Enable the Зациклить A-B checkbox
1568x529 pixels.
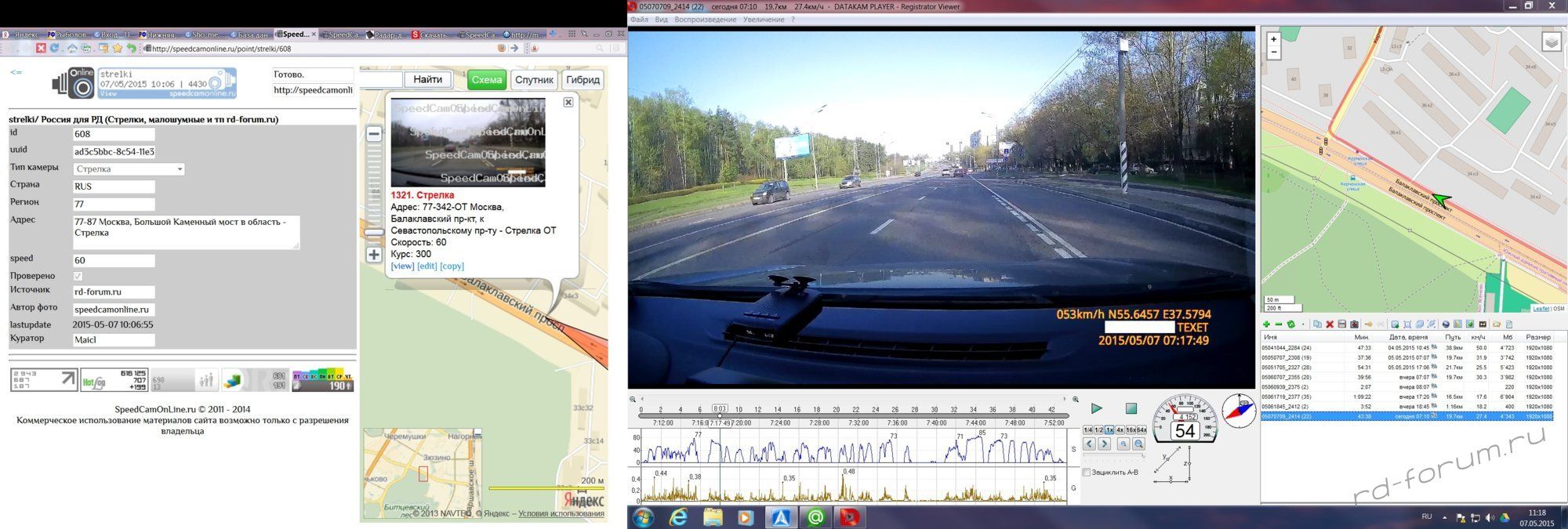(x=1087, y=473)
